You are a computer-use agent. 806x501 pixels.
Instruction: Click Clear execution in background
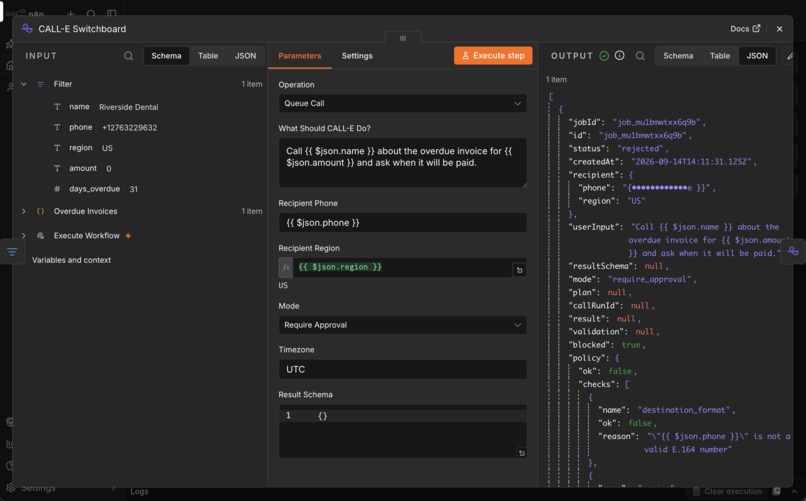(x=727, y=491)
